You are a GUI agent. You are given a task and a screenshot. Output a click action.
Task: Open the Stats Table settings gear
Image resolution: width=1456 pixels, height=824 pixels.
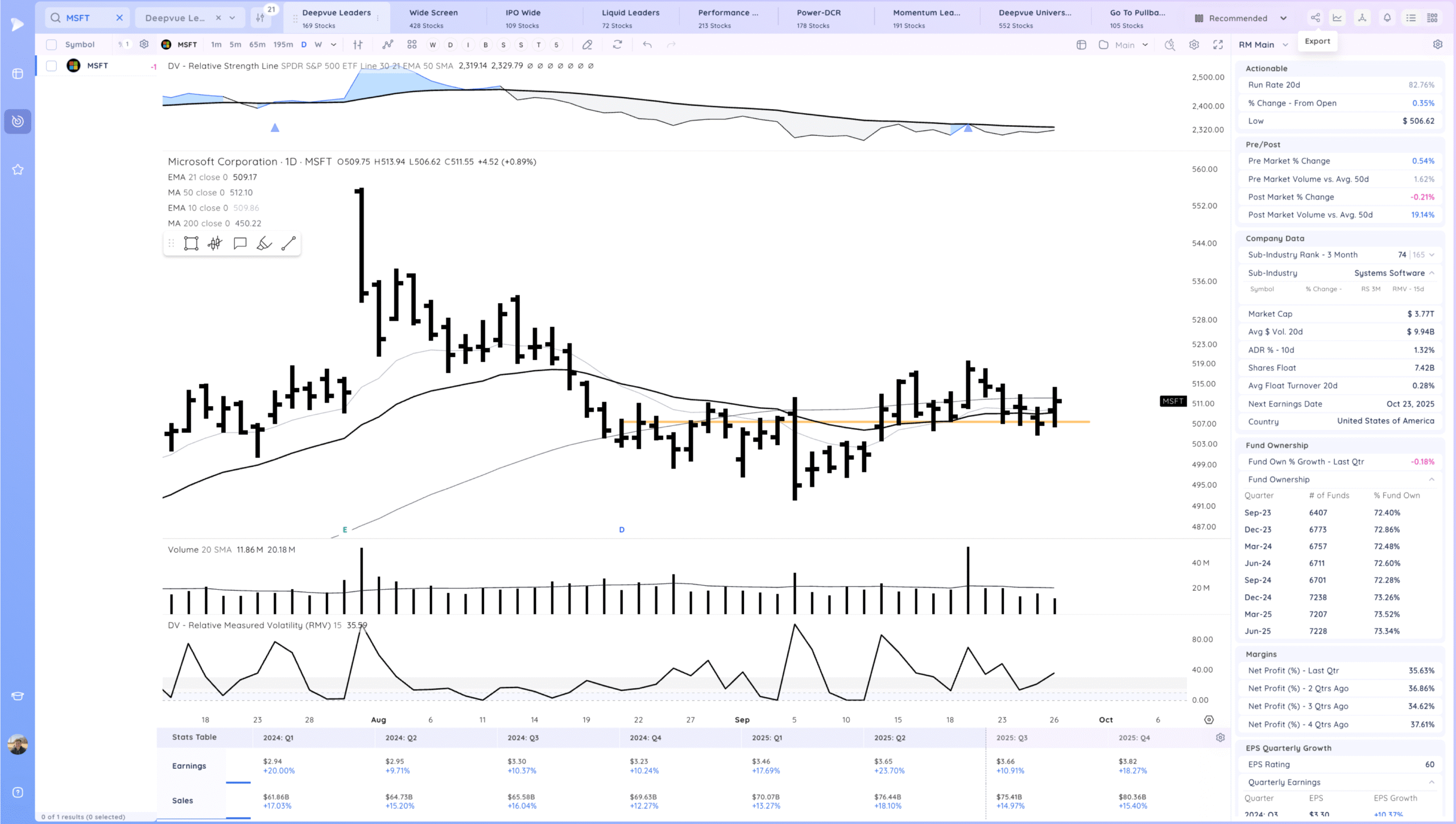tap(1220, 738)
